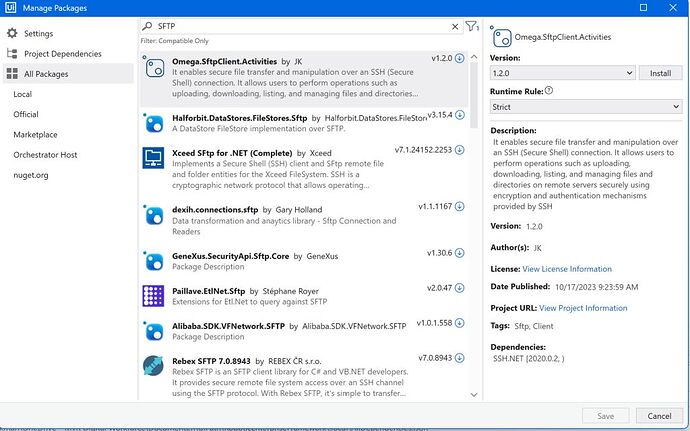Click the package list scrollbar thumb
690x431 pixels.
(474, 95)
